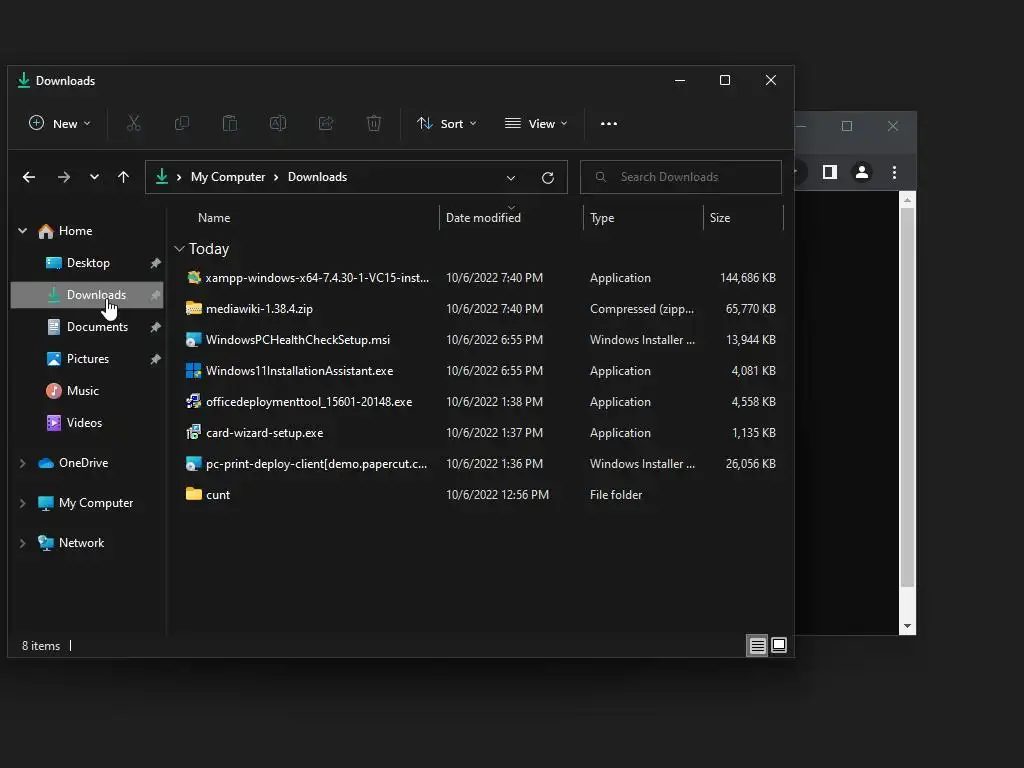Select the xampp-windows-x64-7.4.30 file name
This screenshot has width=1024, height=768.
tap(317, 278)
